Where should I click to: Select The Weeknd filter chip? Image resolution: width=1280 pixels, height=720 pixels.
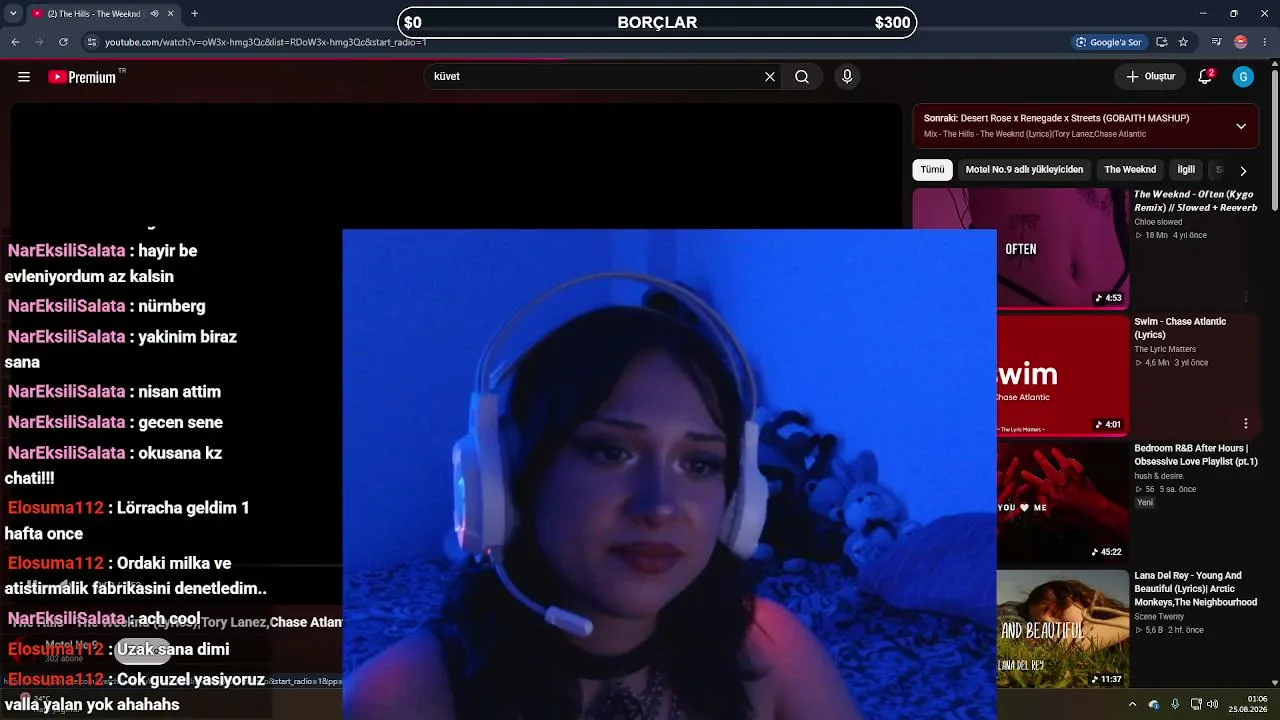click(1130, 170)
